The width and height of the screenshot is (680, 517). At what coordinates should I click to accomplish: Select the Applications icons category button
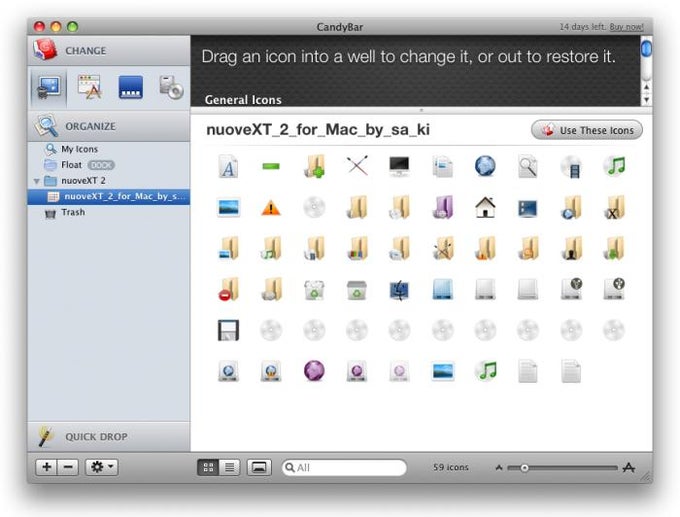(x=89, y=87)
